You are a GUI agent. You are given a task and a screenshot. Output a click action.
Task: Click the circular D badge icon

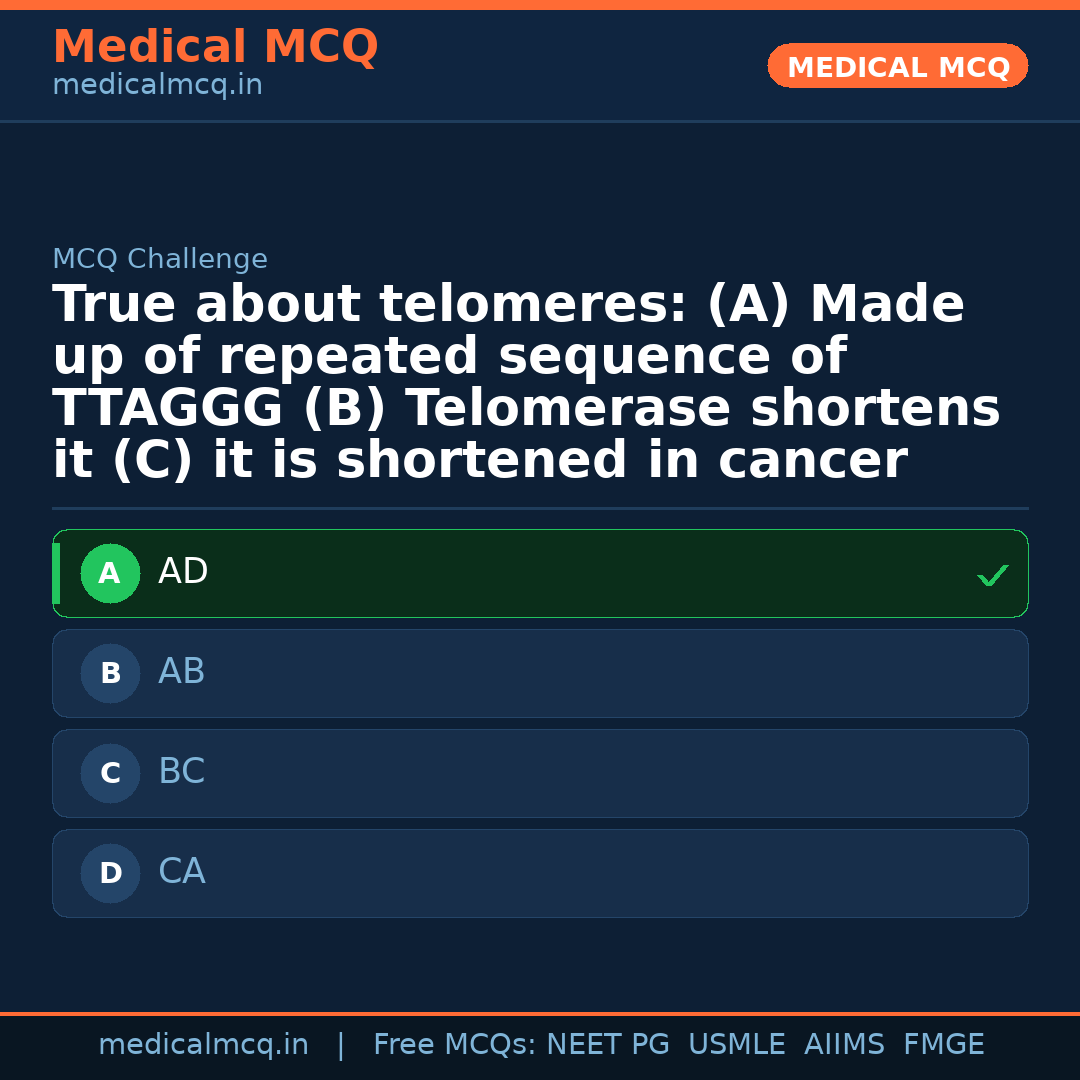110,873
